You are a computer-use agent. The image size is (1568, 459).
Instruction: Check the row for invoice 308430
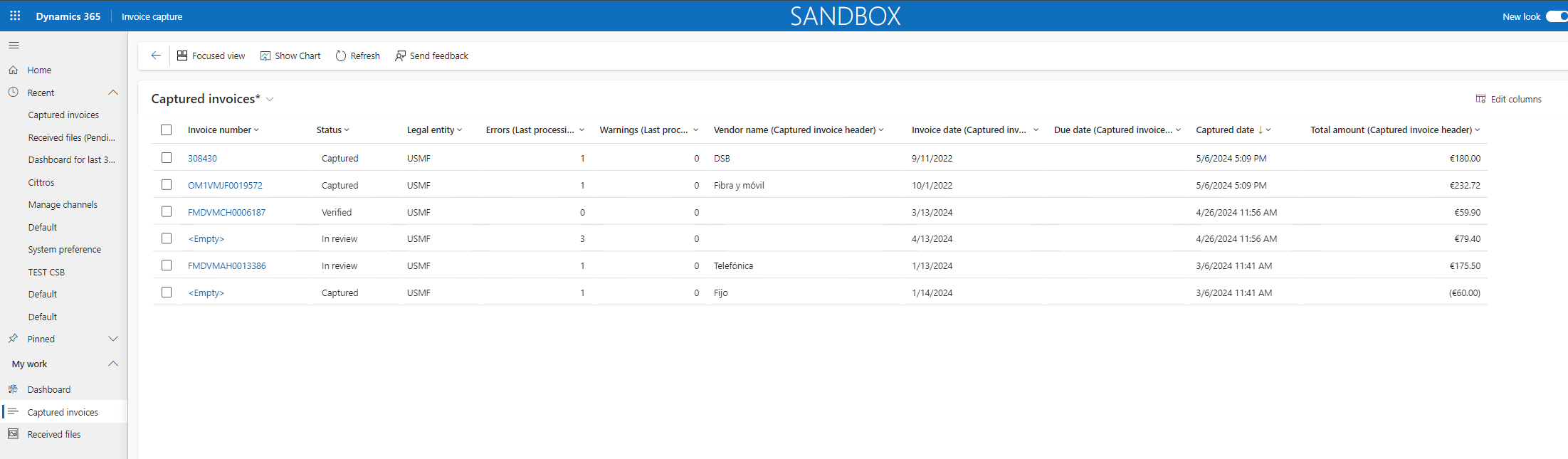pos(167,158)
